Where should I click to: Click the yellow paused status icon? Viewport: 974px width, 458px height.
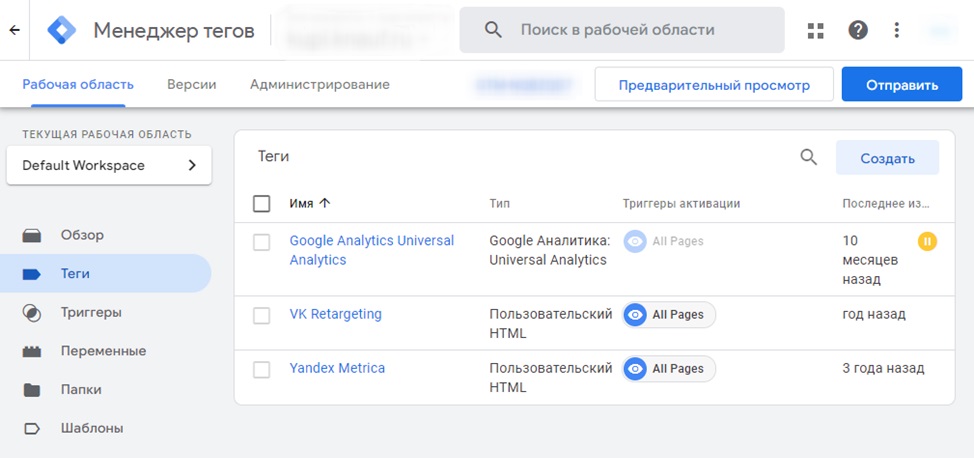[x=927, y=241]
